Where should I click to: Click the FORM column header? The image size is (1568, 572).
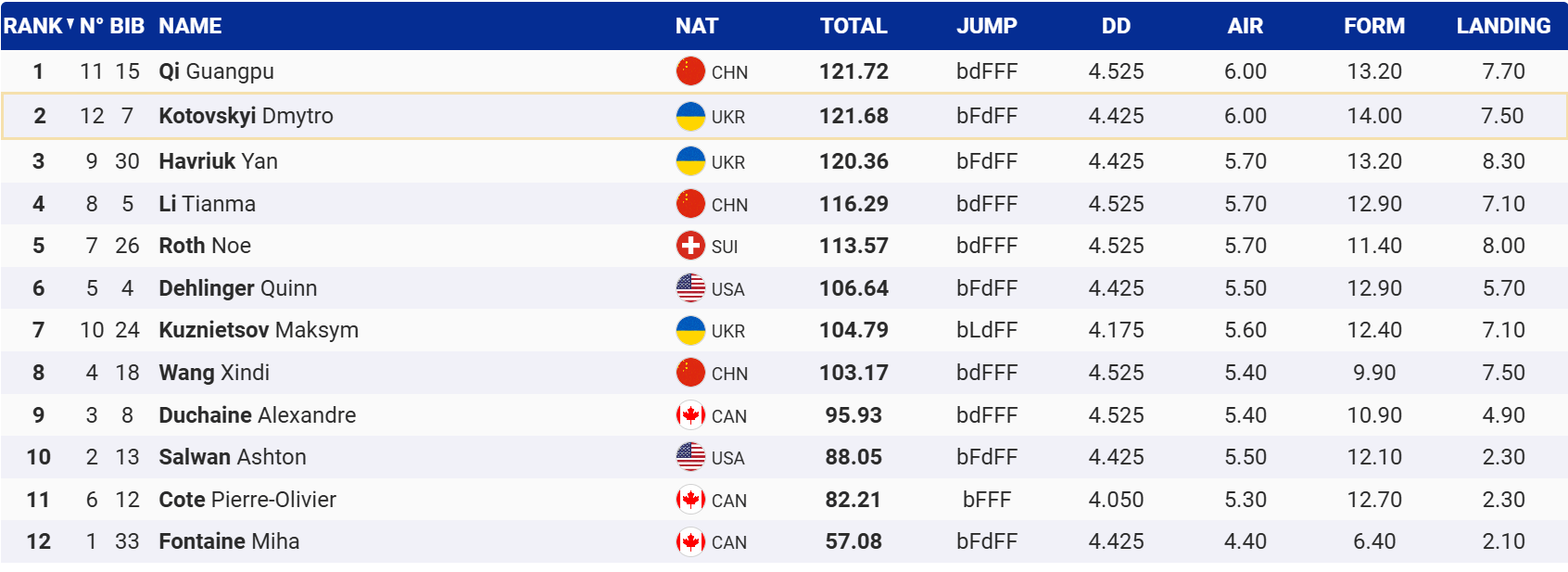[1374, 26]
